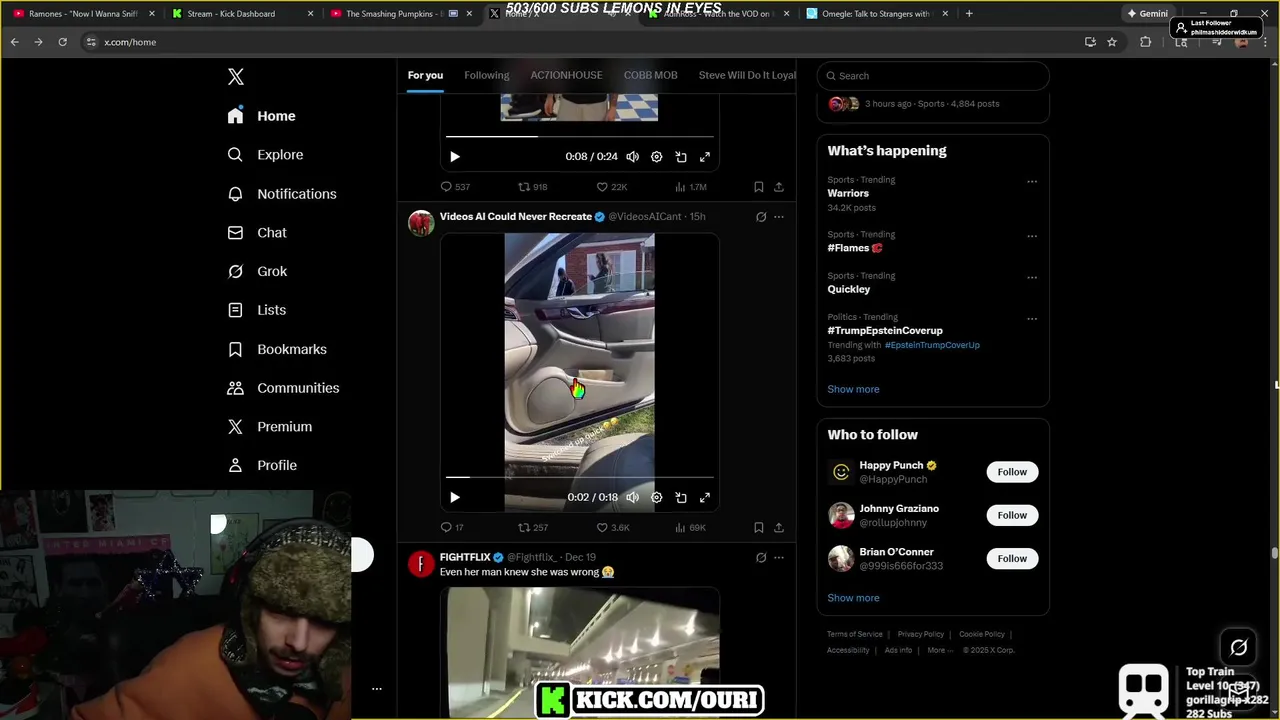This screenshot has width=1280, height=720.
Task: Open the Explore page
Action: coord(265,155)
